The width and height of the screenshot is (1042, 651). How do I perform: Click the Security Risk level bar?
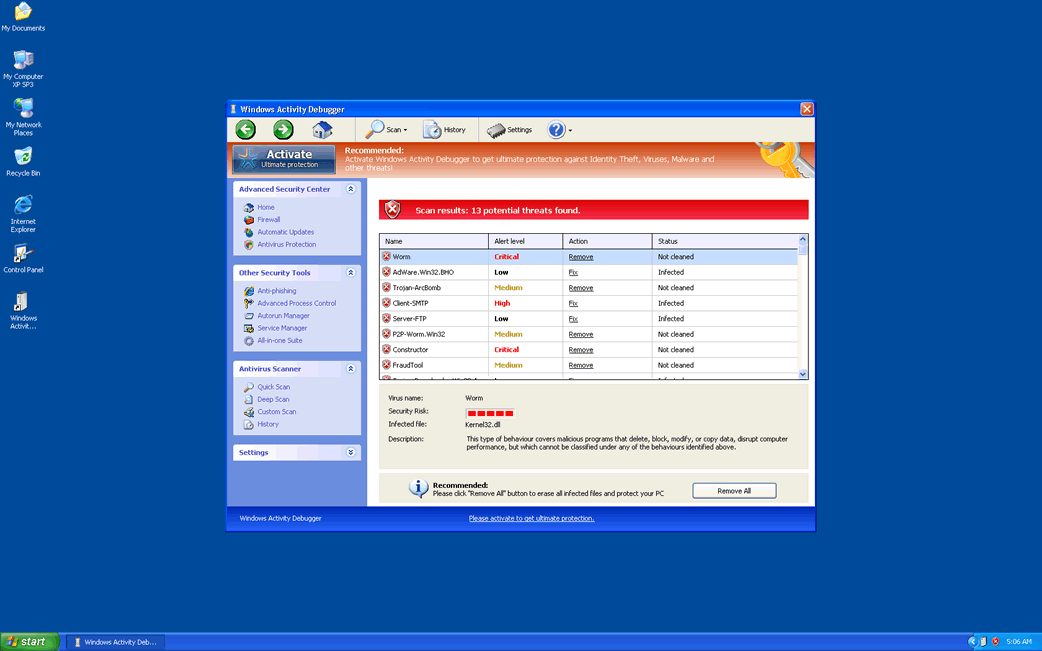[x=490, y=412]
